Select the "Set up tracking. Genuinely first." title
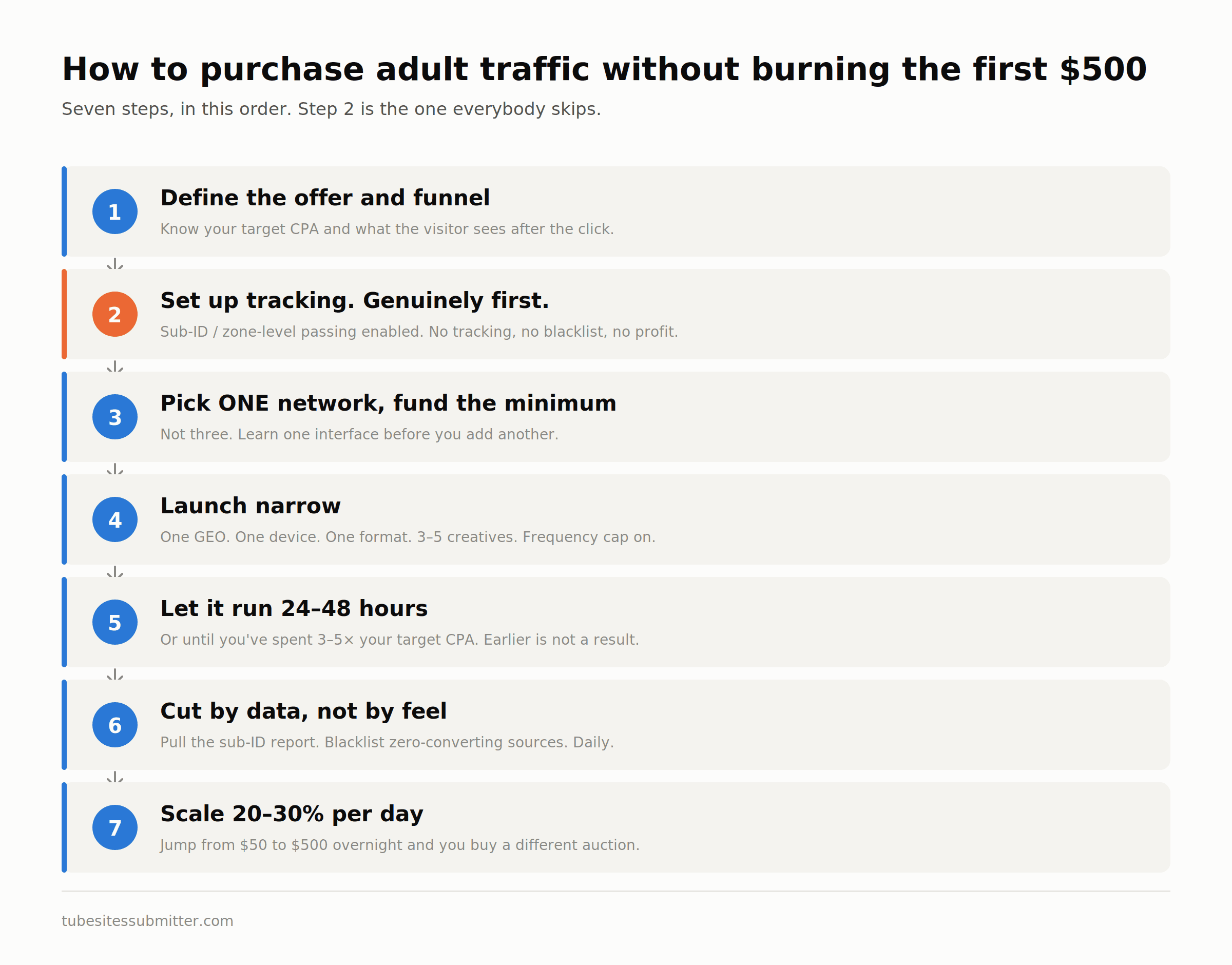 point(354,301)
